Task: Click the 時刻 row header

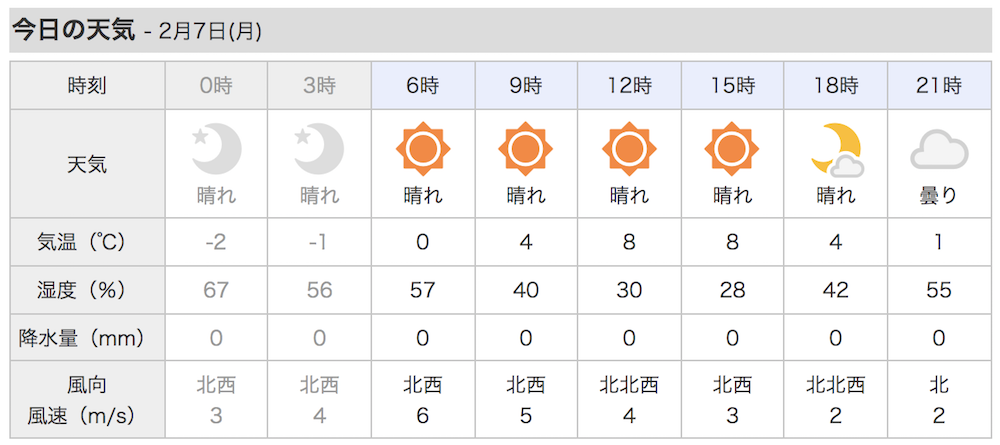Action: [87, 85]
